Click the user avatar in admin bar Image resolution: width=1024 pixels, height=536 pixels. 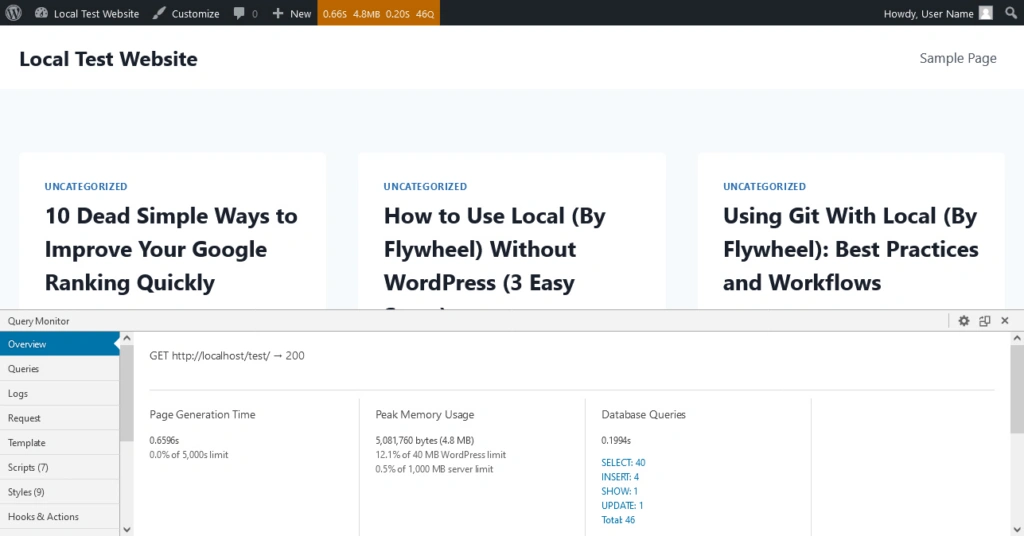pos(986,13)
